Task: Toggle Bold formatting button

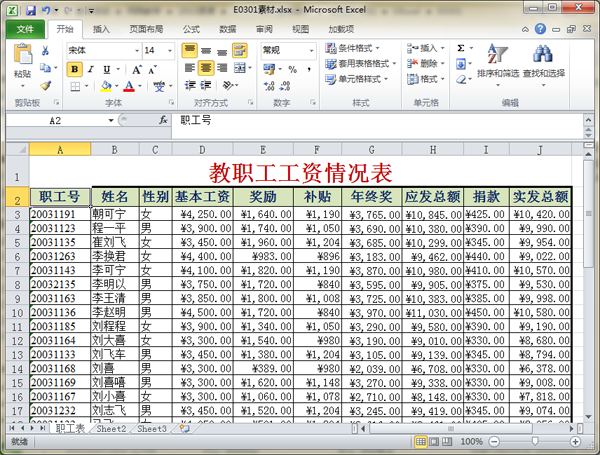Action: click(x=75, y=70)
